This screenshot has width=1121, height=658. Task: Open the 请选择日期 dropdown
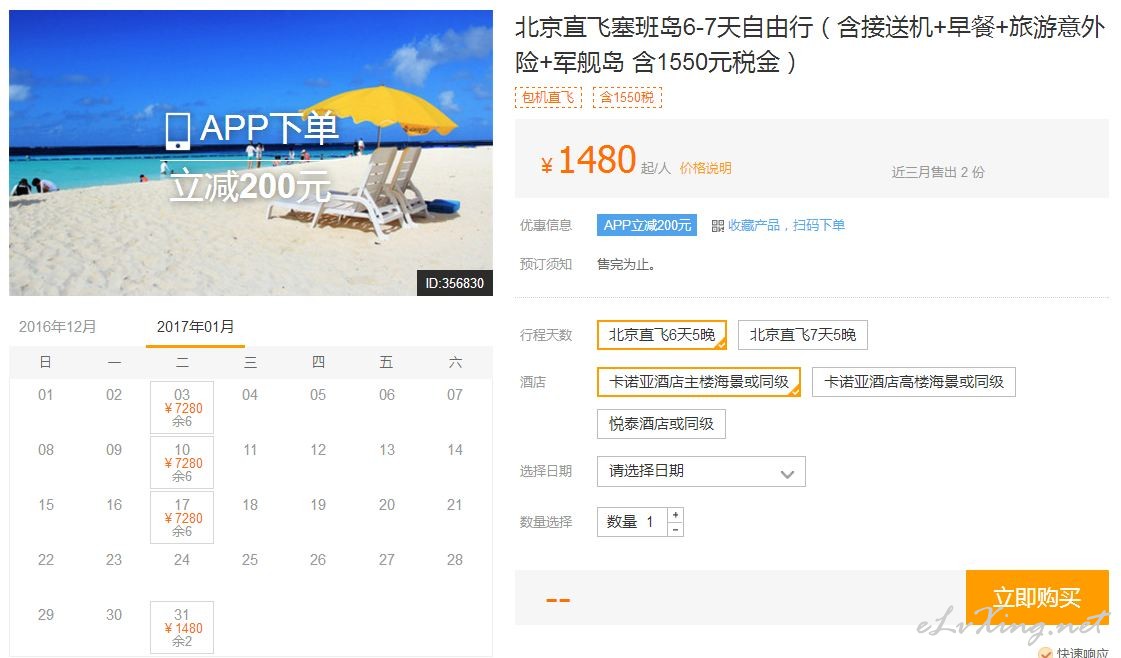click(701, 471)
